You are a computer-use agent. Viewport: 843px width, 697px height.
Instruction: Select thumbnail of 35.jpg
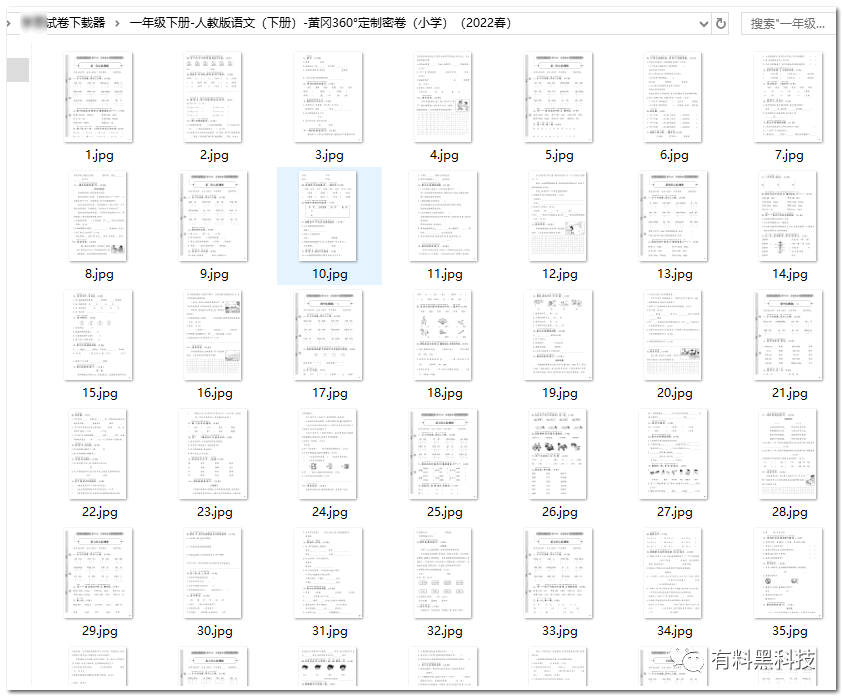tap(788, 573)
